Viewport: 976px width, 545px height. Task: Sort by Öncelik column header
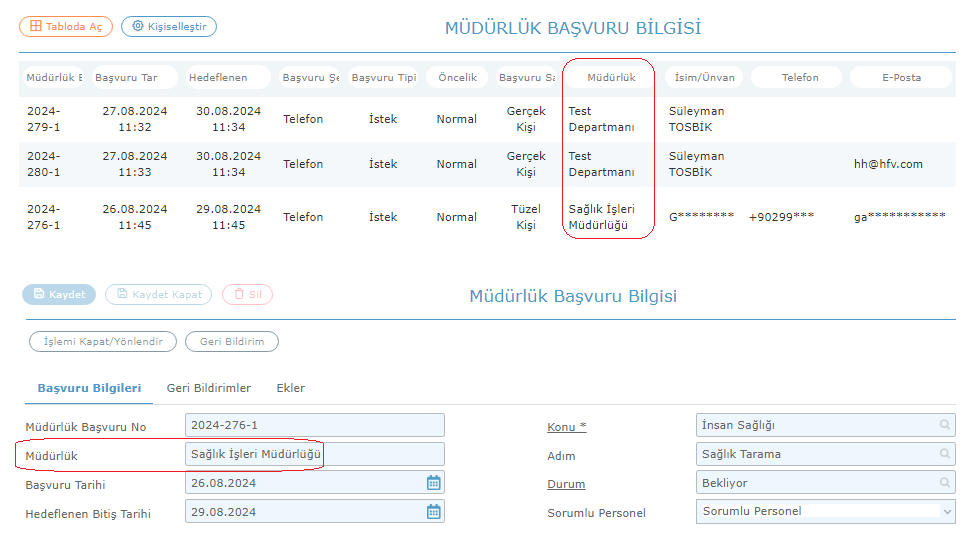coord(457,77)
